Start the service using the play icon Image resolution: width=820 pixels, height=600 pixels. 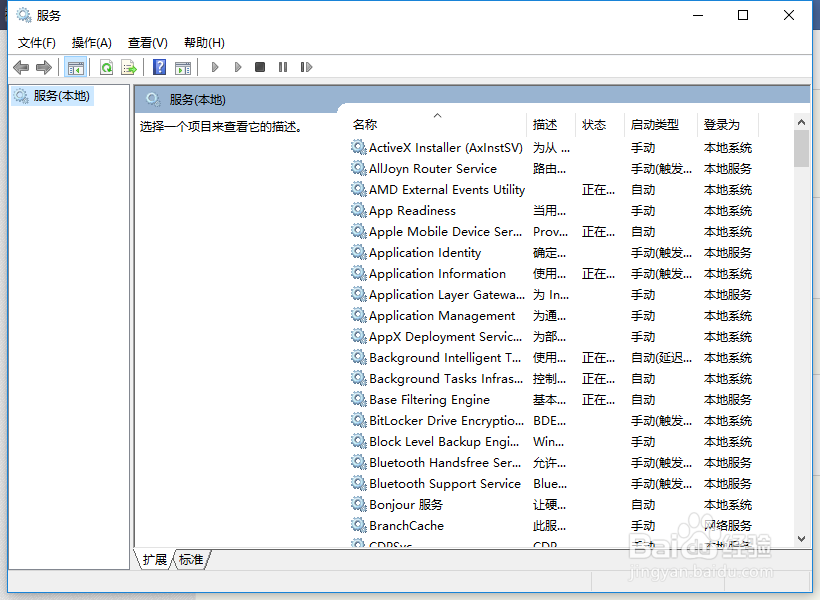tap(214, 67)
